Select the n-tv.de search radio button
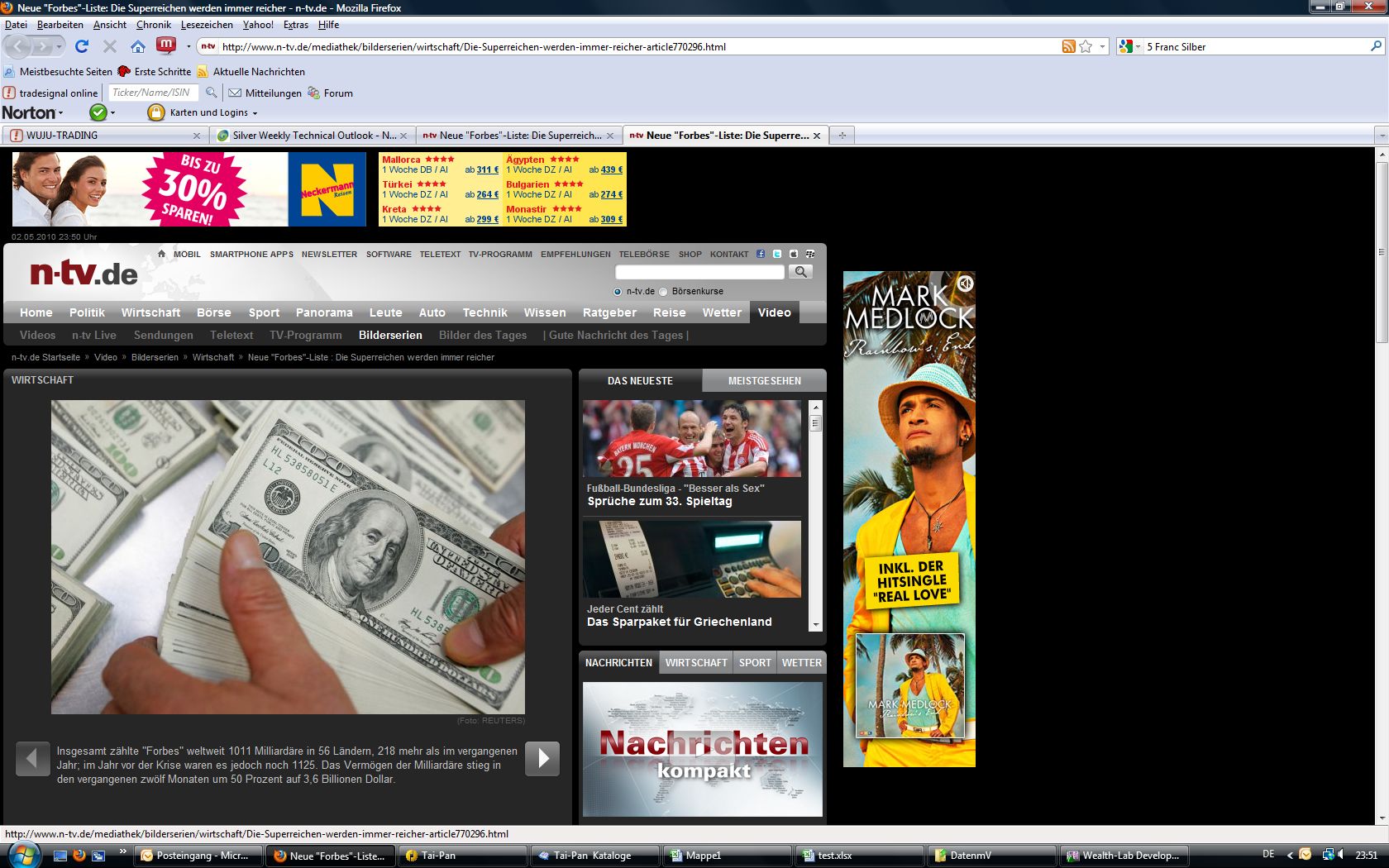1389x868 pixels. [618, 292]
